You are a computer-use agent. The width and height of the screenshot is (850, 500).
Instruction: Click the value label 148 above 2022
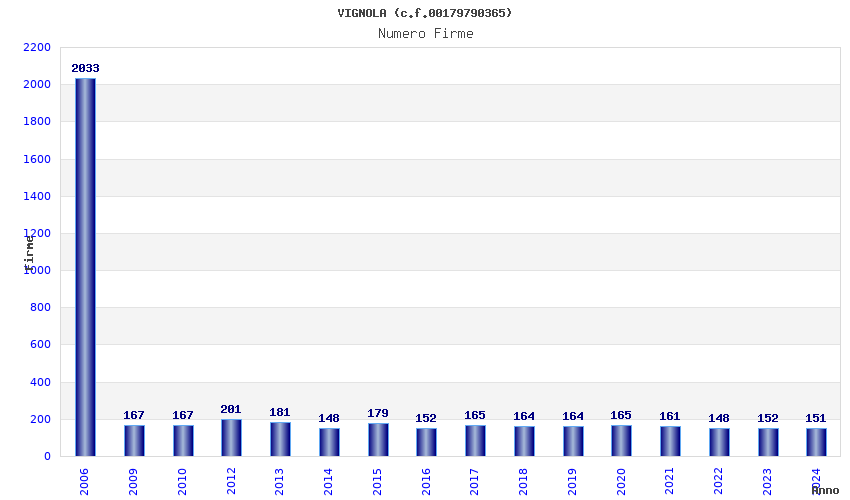(x=719, y=419)
